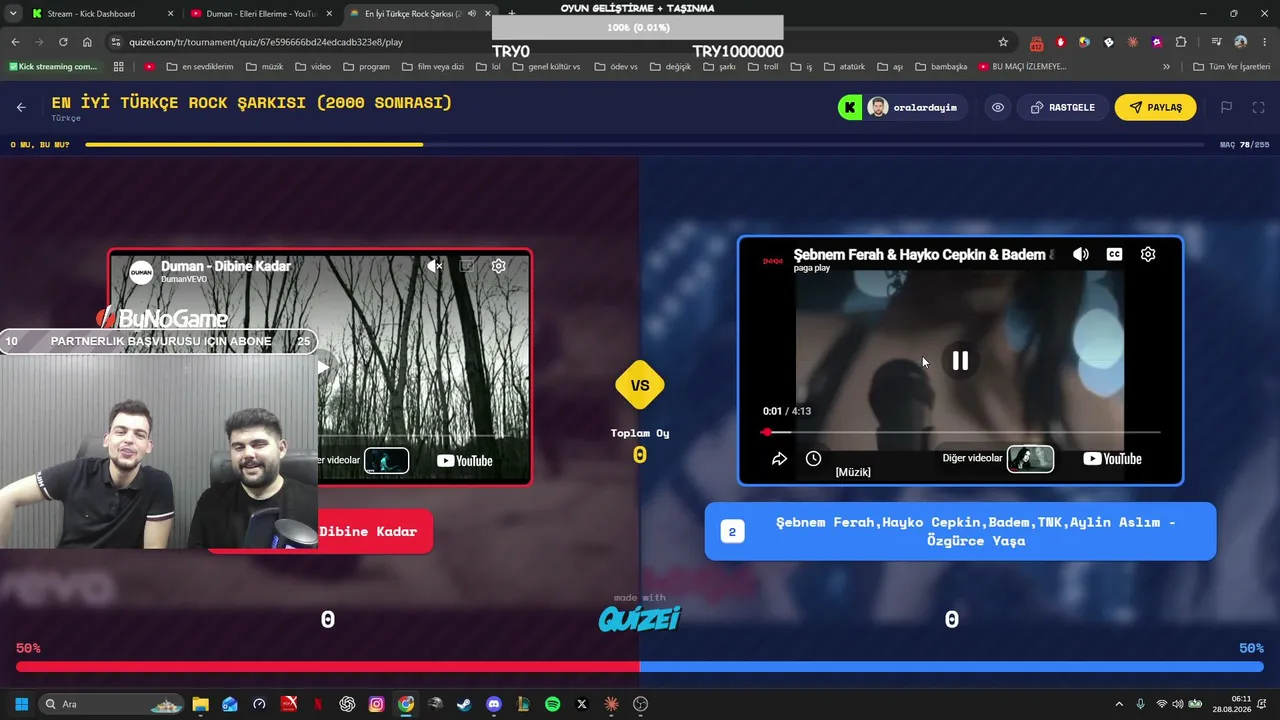Open ChatGPT from the taskbar
The width and height of the screenshot is (1280, 720).
[347, 704]
